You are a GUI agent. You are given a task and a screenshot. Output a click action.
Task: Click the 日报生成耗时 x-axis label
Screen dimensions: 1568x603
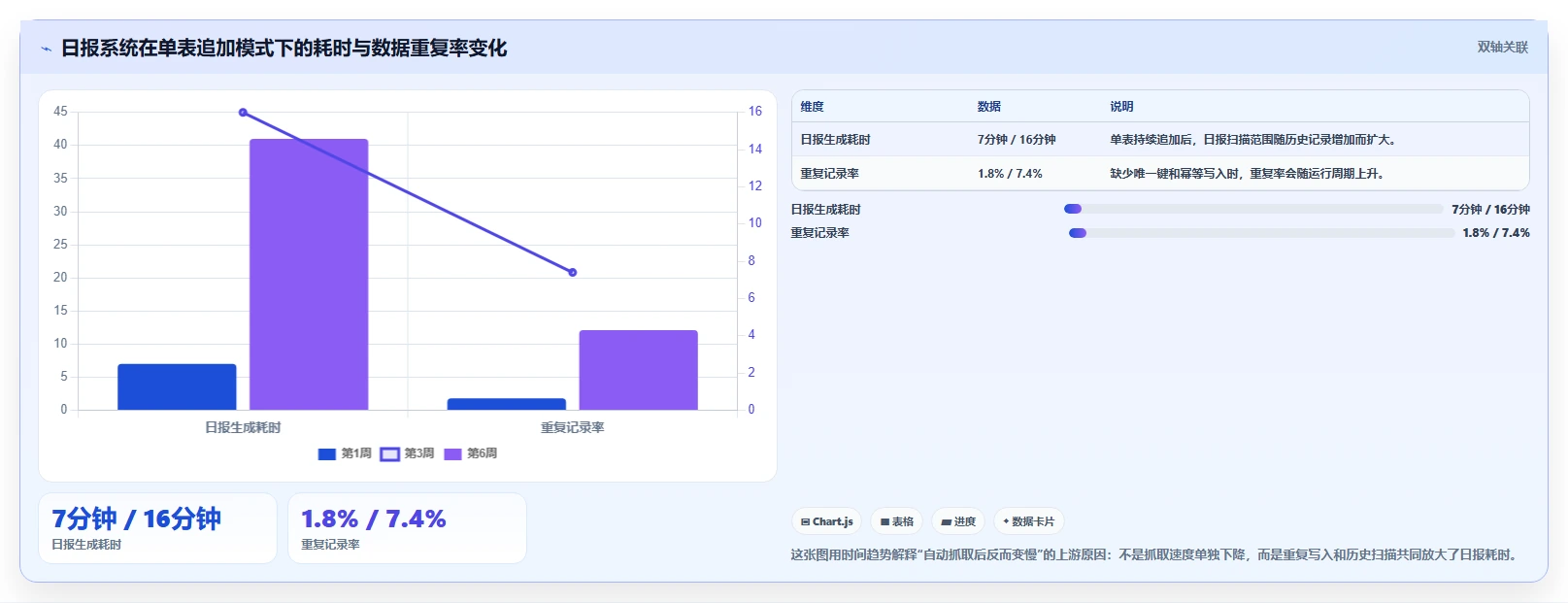point(243,427)
